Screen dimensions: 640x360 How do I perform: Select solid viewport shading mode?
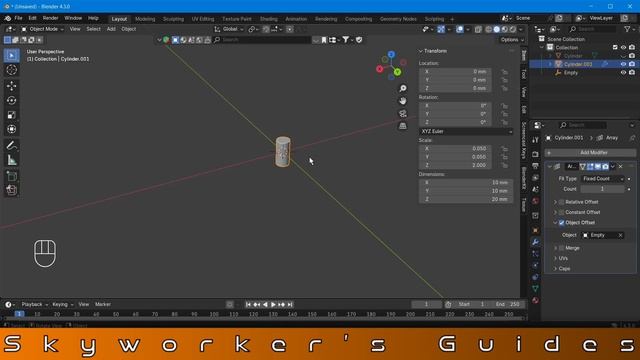click(496, 29)
